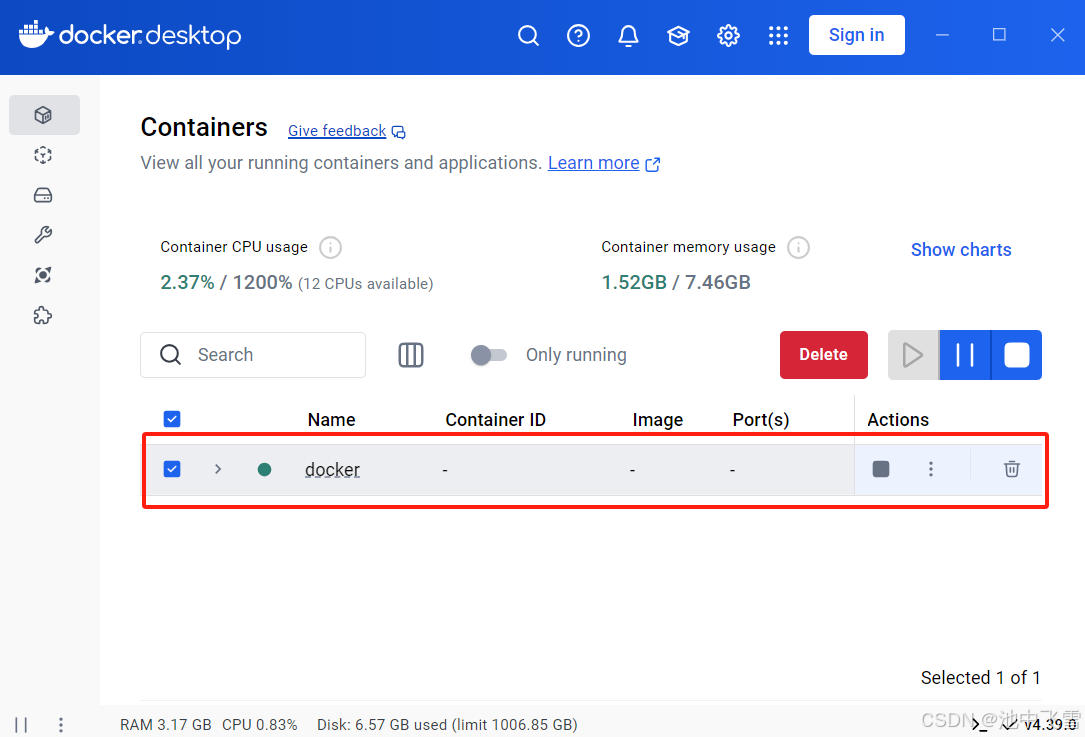The width and height of the screenshot is (1085, 737).
Task: Open the apps grid menu icon
Action: (778, 35)
